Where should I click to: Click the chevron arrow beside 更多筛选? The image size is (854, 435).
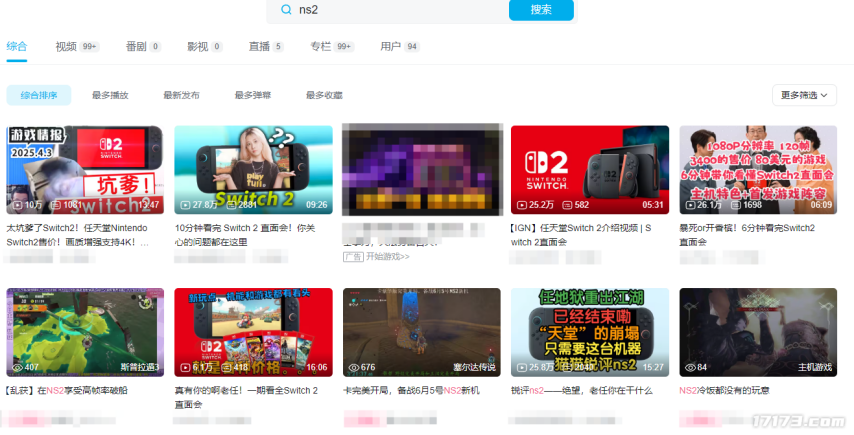[825, 95]
